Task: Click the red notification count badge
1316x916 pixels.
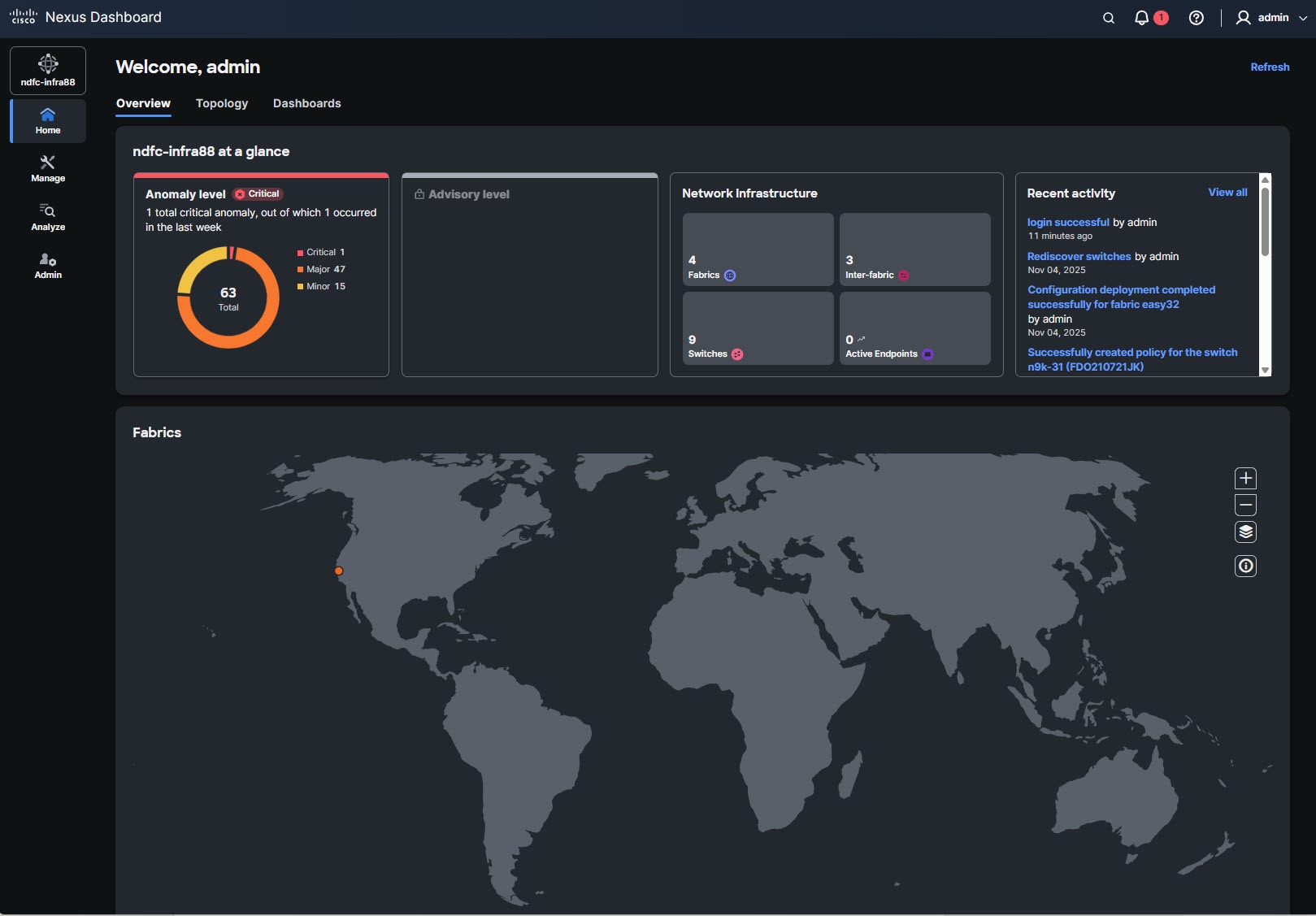Action: pyautogui.click(x=1162, y=18)
